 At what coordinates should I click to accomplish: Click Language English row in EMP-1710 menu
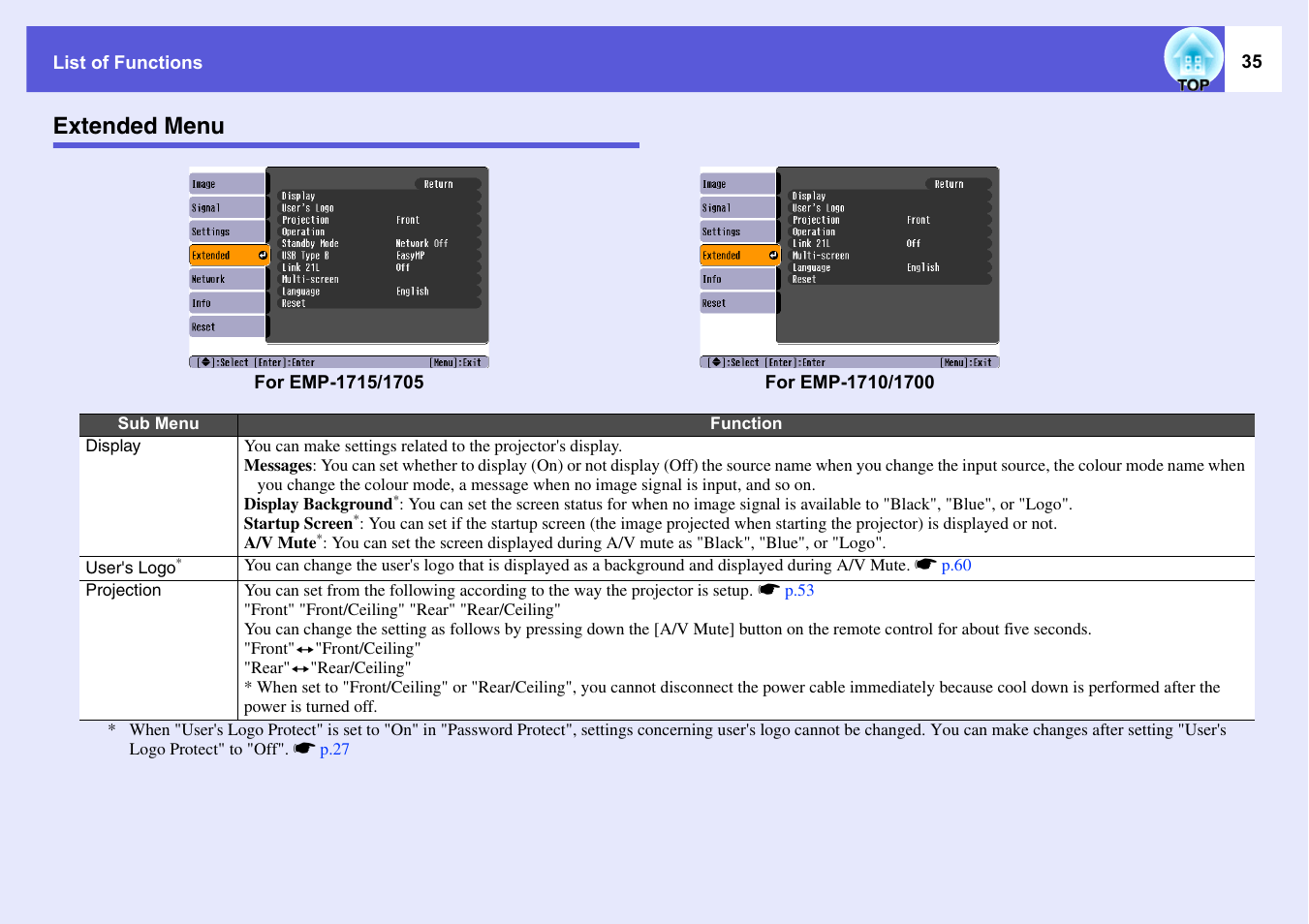tap(888, 267)
